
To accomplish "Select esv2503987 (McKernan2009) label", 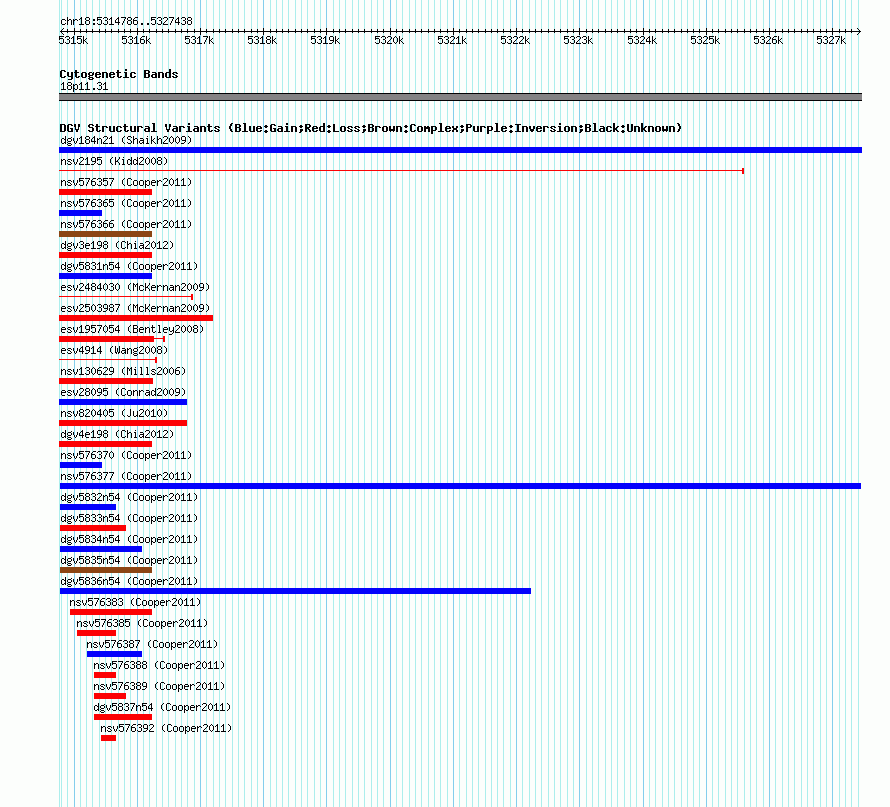I will (x=135, y=308).
